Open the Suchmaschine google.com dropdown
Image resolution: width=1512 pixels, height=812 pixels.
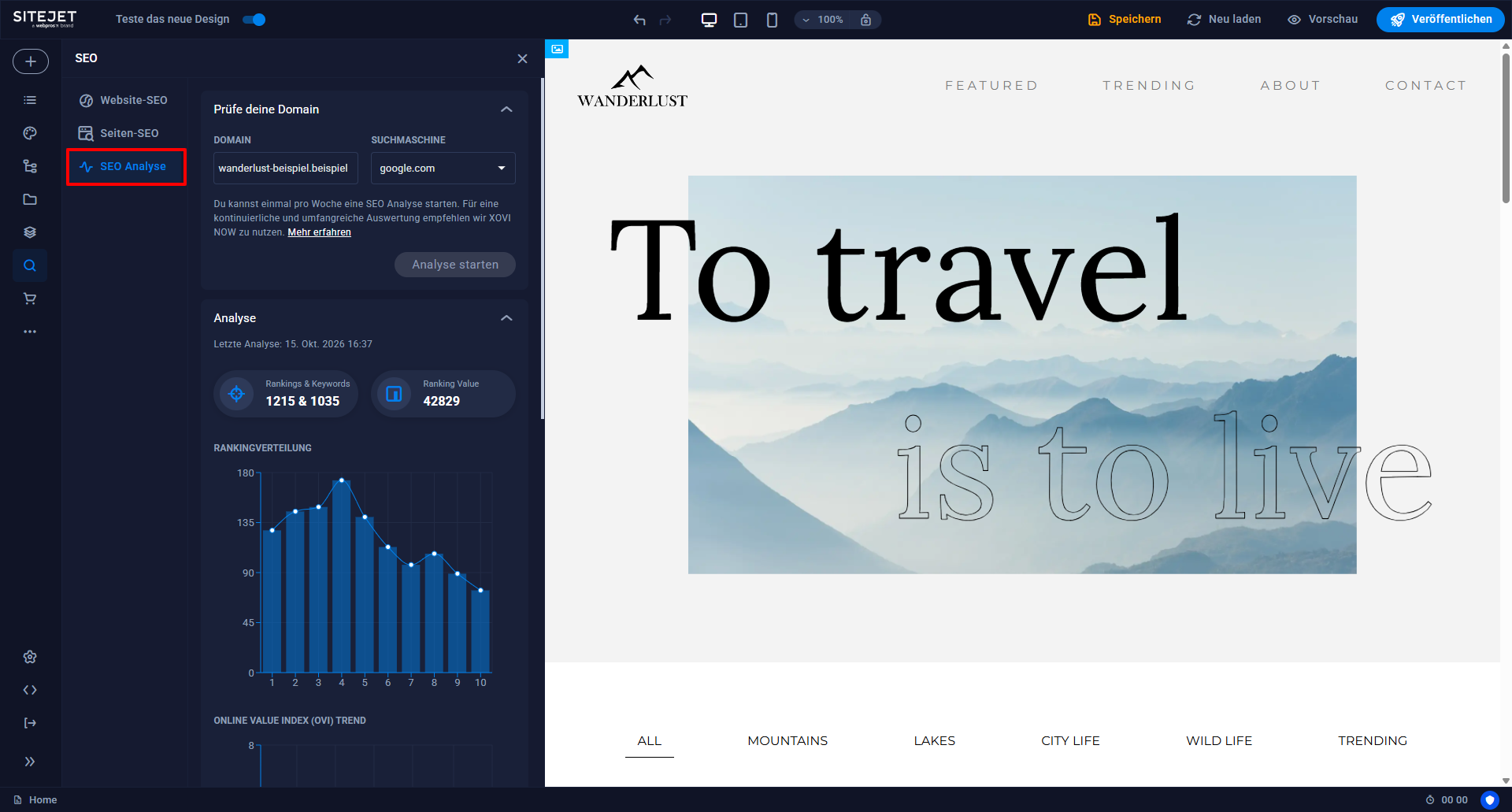[443, 169]
